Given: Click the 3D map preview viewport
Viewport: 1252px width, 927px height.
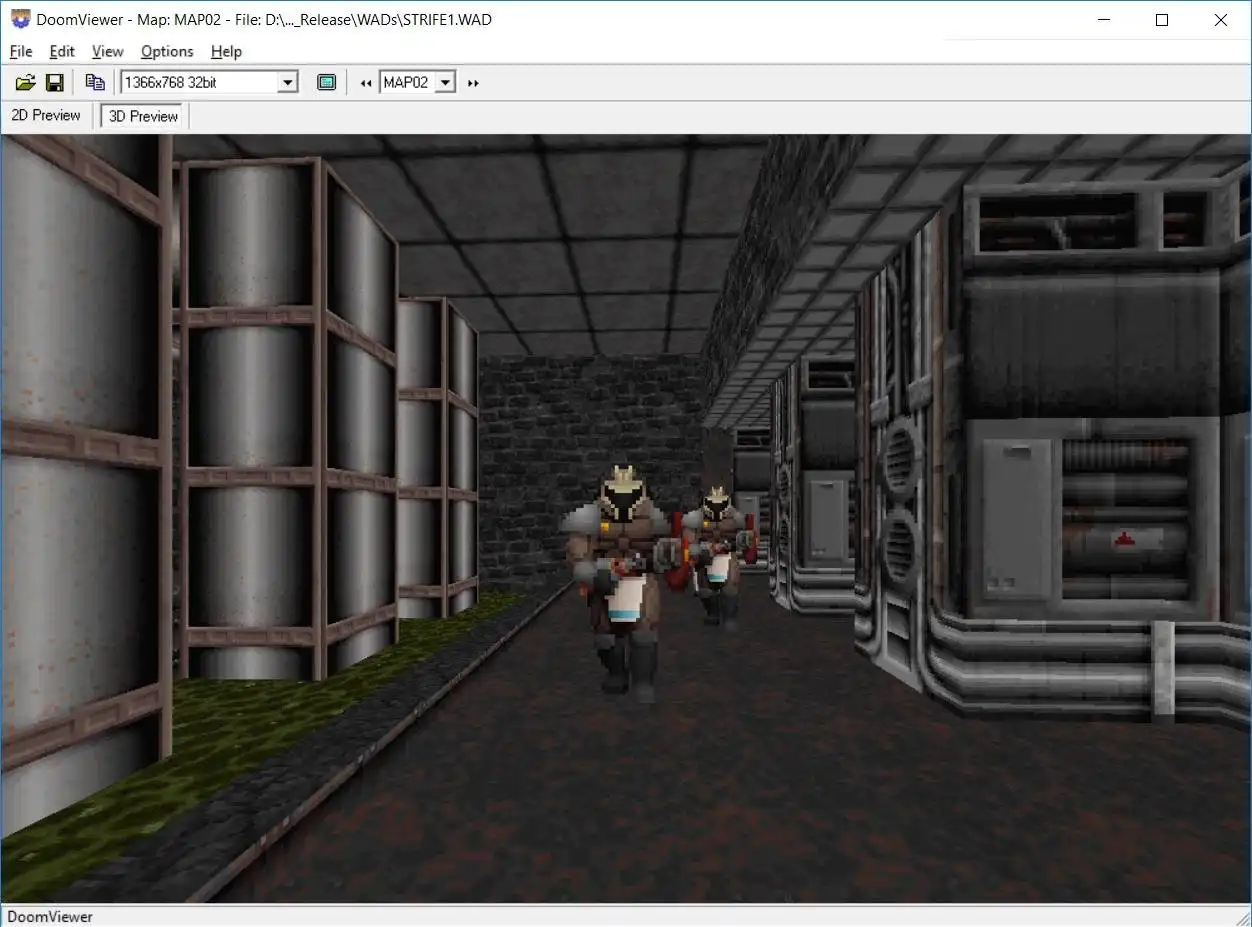Looking at the screenshot, I should tap(626, 518).
